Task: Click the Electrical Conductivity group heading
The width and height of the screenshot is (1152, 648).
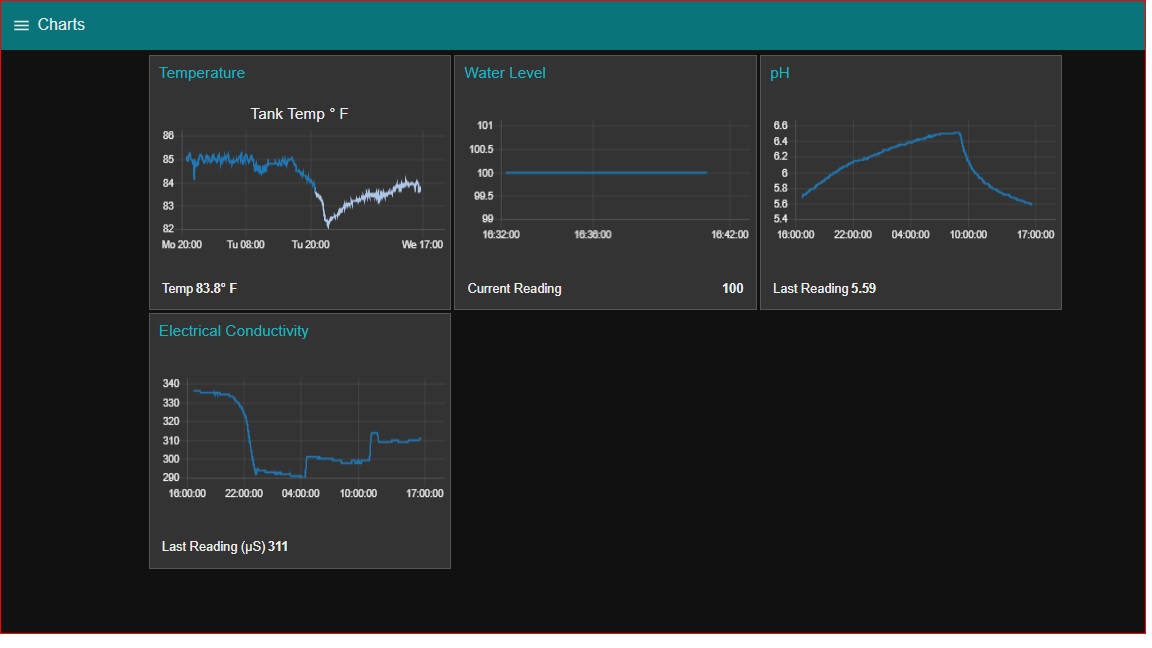Action: (234, 331)
